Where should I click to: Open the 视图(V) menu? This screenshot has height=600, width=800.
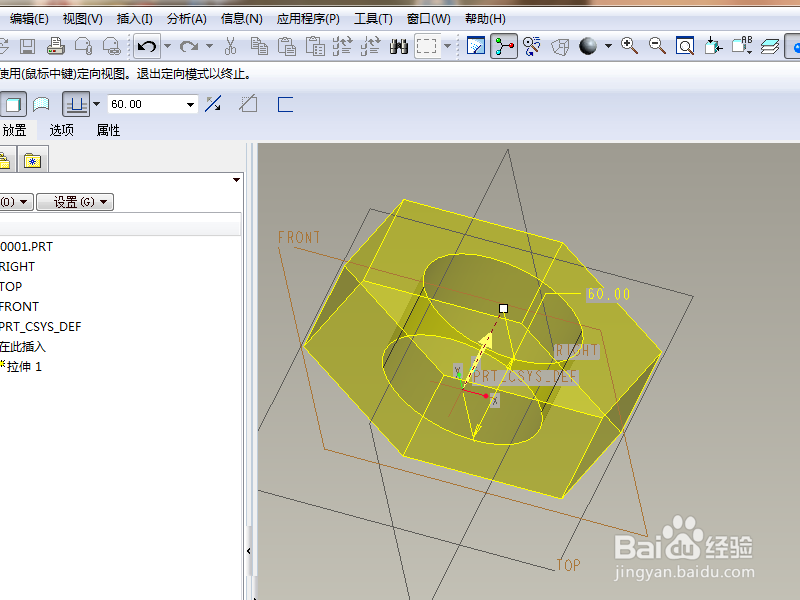point(82,19)
